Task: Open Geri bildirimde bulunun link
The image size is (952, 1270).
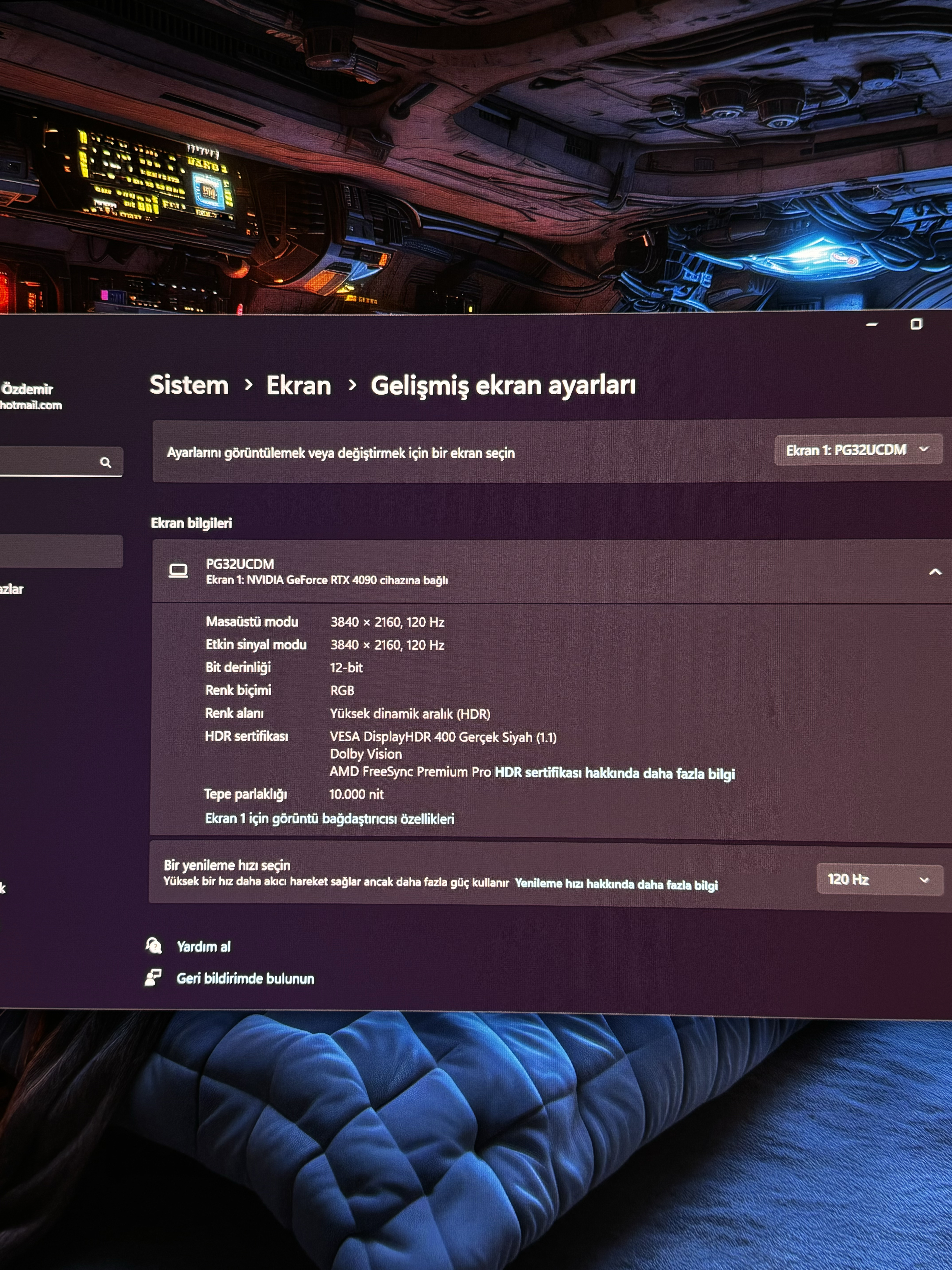Action: pyautogui.click(x=246, y=978)
